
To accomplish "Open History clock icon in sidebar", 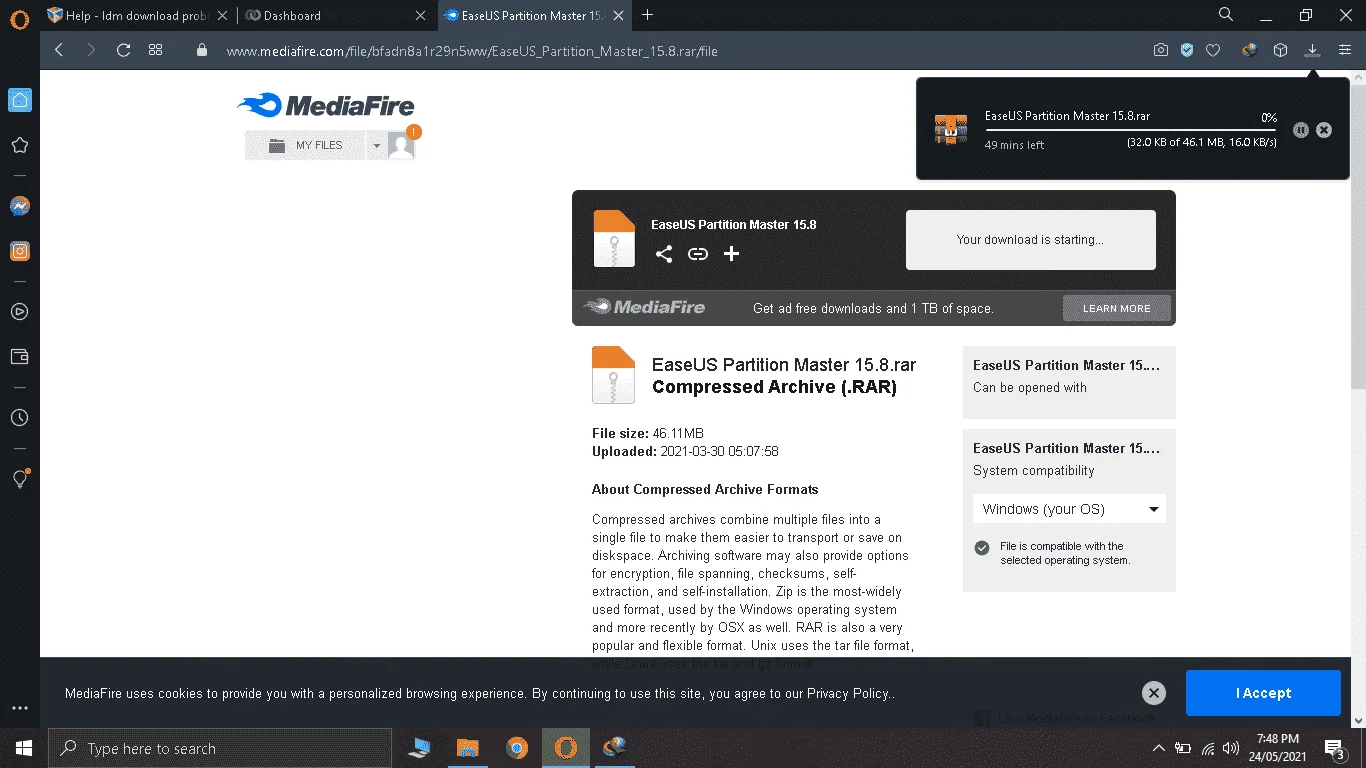I will coord(20,418).
